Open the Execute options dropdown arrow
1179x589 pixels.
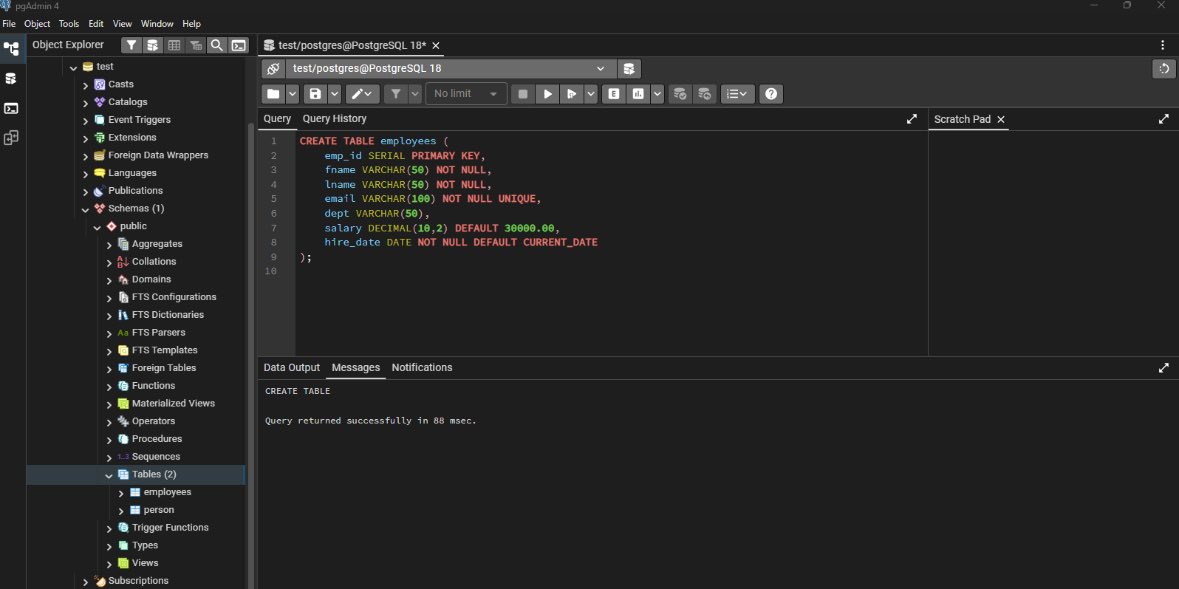click(591, 94)
